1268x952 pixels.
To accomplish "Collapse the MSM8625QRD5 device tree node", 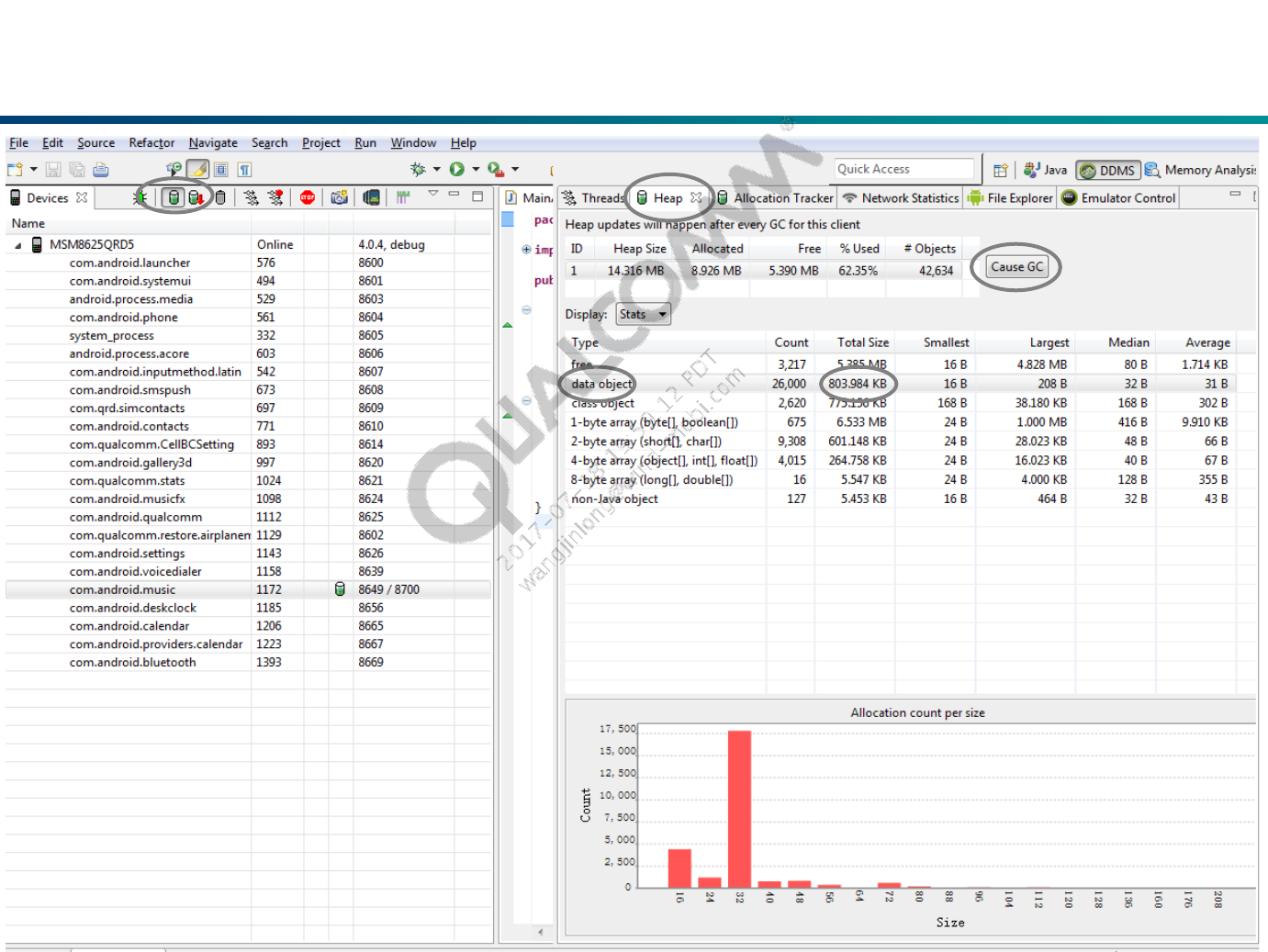I will tap(18, 245).
